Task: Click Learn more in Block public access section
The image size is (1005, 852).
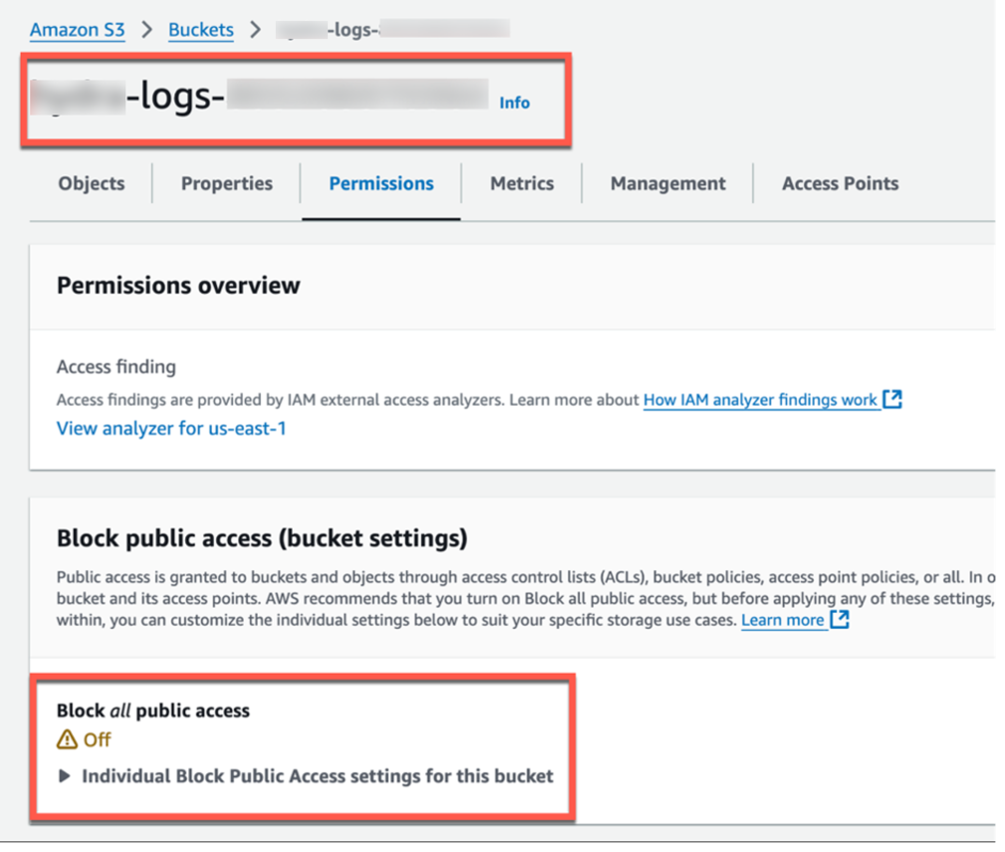Action: 784,619
